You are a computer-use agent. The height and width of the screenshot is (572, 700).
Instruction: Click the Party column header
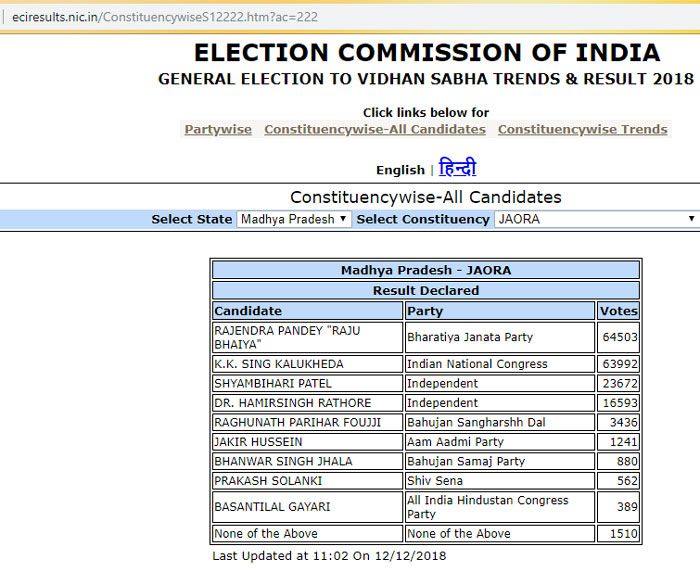(500, 311)
